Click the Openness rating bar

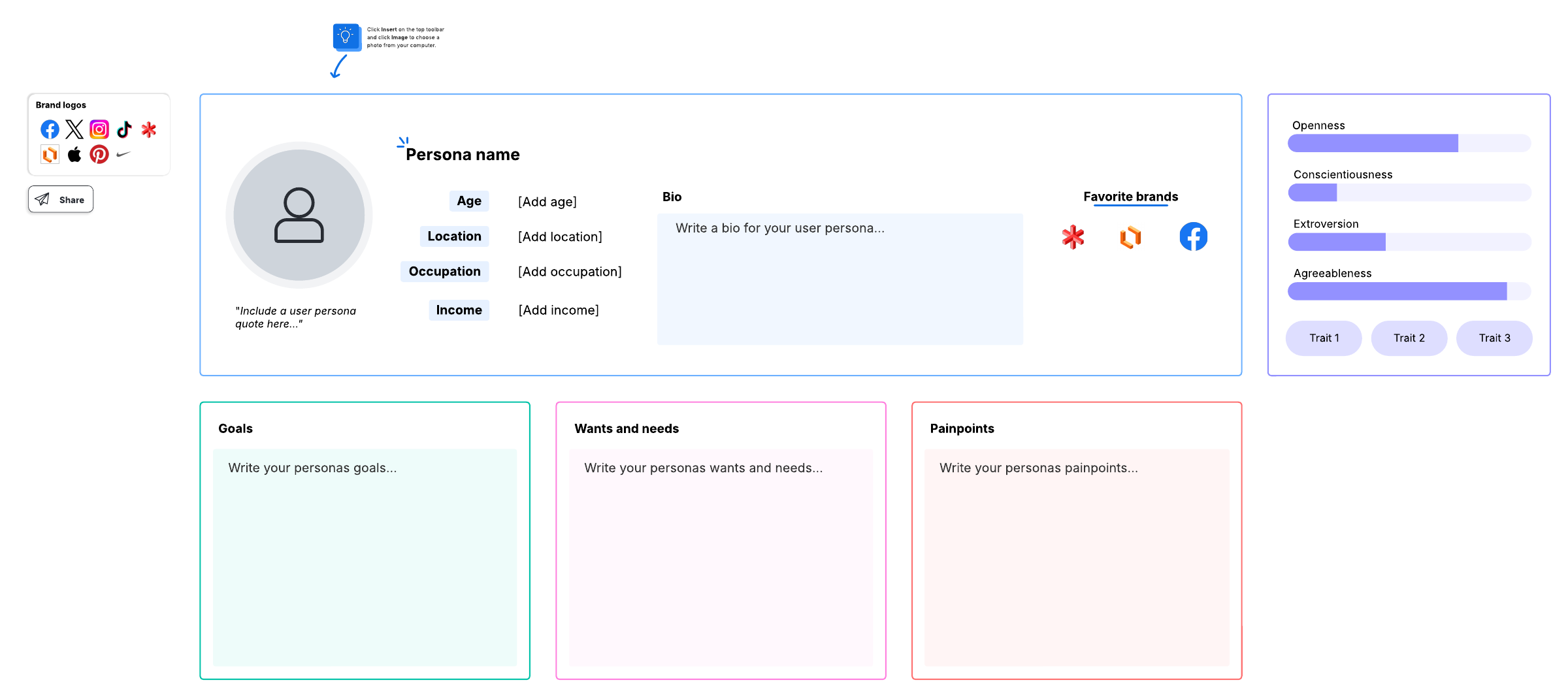click(1409, 143)
